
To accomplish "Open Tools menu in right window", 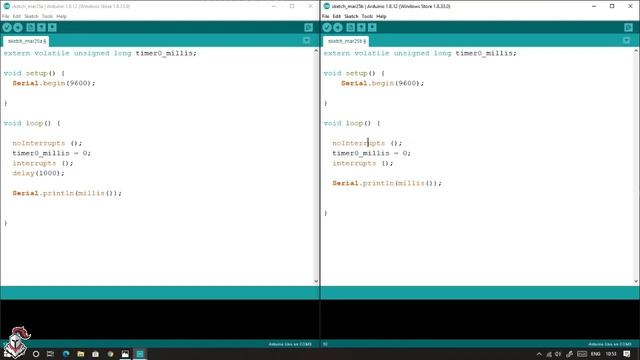I will (367, 16).
